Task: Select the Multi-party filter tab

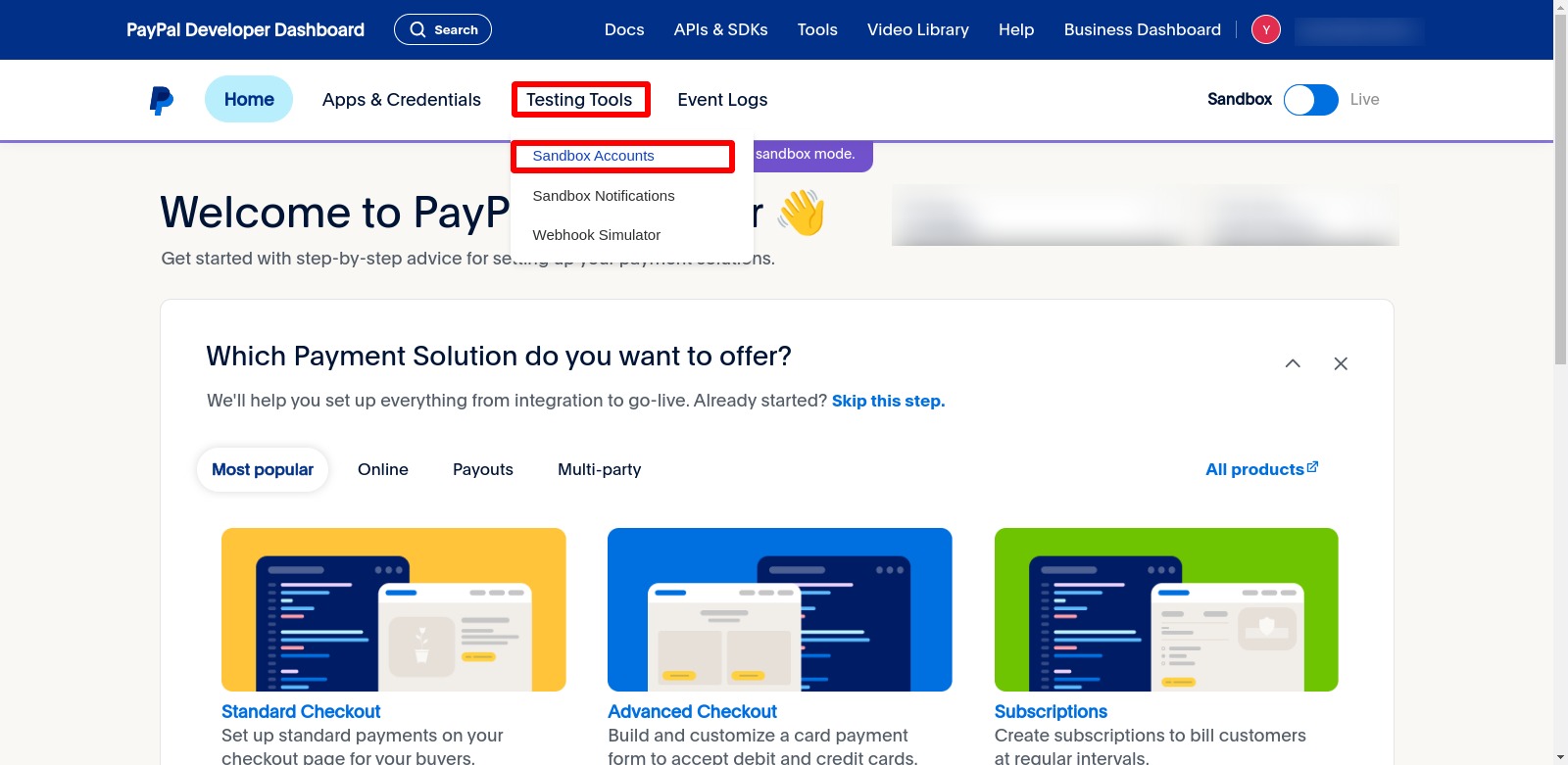Action: coord(600,469)
